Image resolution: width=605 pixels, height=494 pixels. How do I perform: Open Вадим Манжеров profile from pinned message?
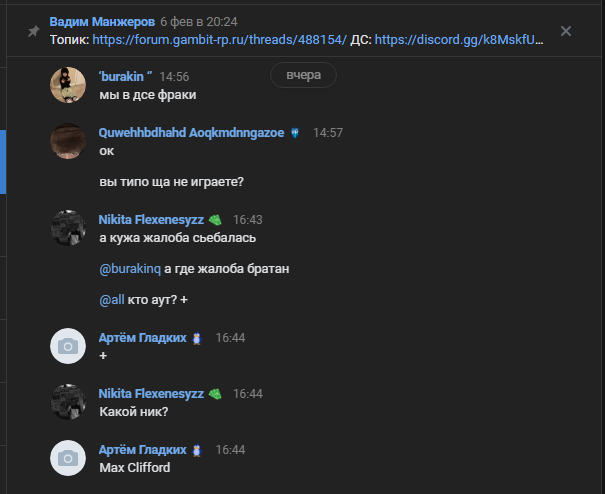[x=102, y=22]
